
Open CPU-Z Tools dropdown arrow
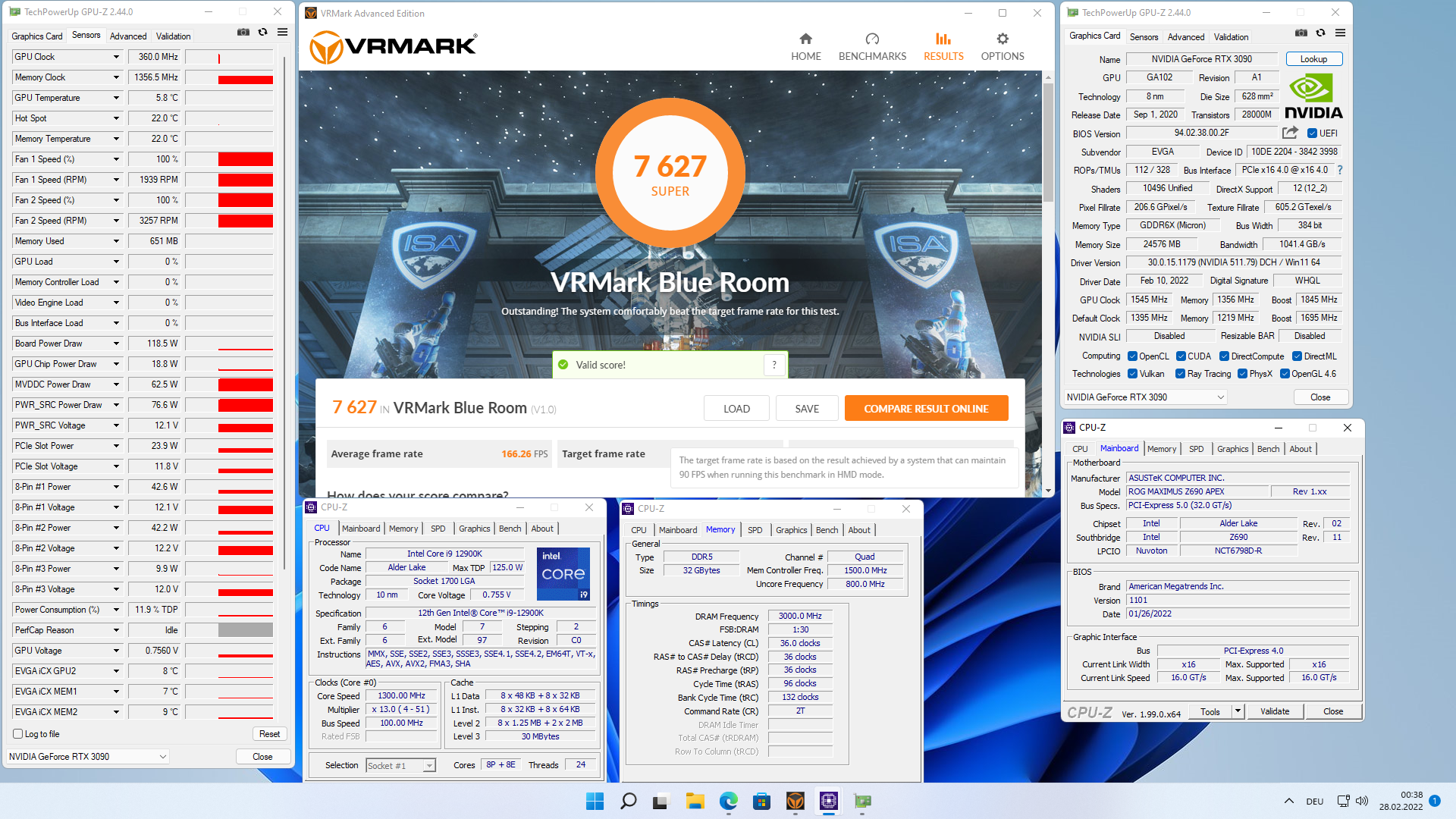(x=1238, y=711)
